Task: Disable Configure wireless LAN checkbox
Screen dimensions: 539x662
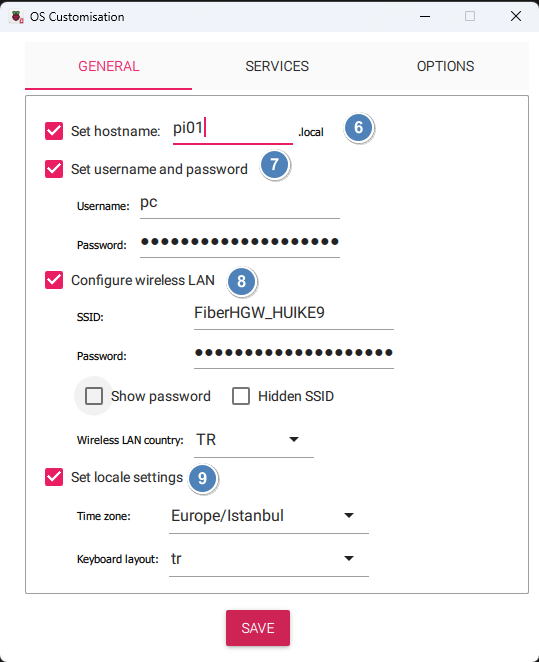Action: (54, 280)
